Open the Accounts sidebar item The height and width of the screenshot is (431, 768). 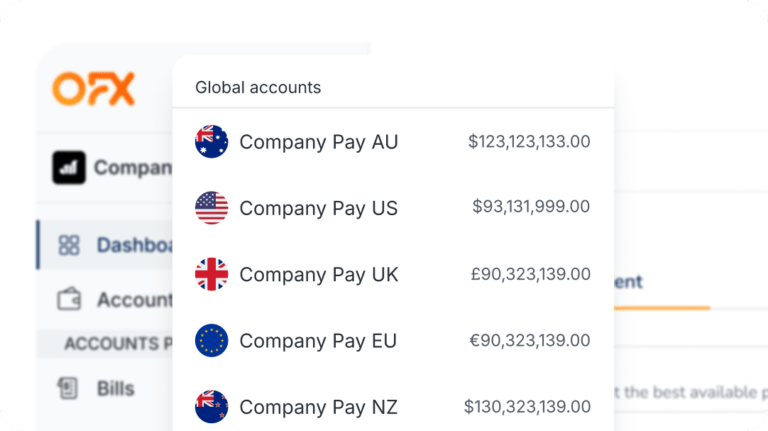click(133, 299)
